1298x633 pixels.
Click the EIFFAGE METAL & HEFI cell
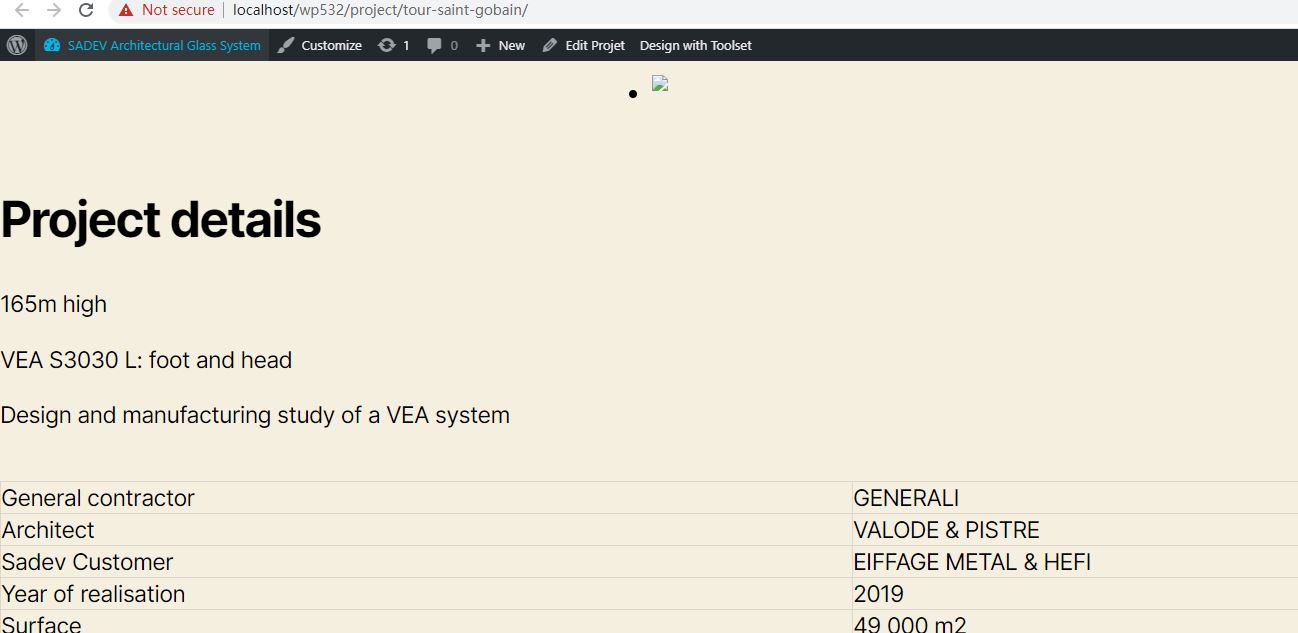tap(1075, 562)
